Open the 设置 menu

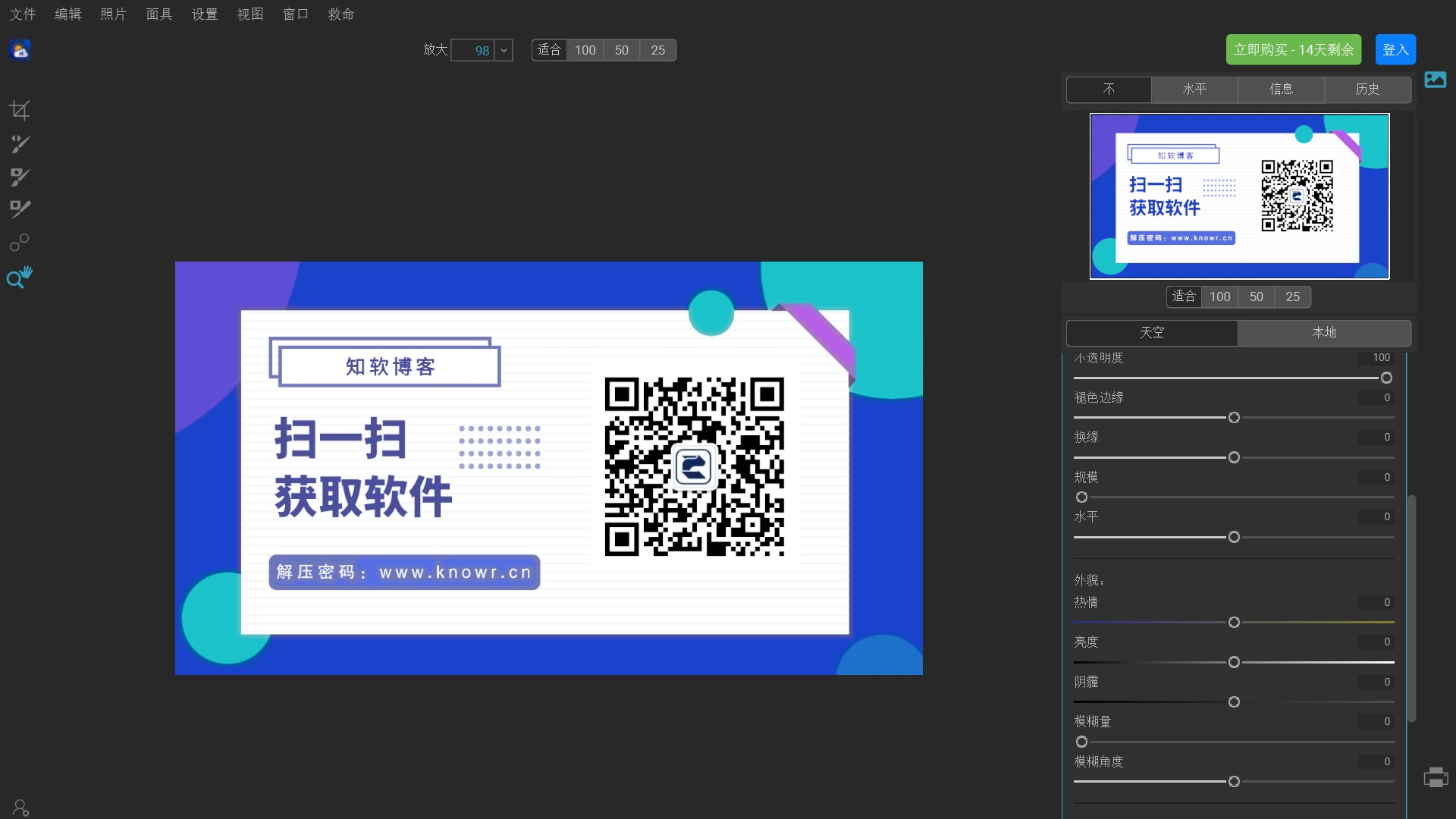coord(205,14)
